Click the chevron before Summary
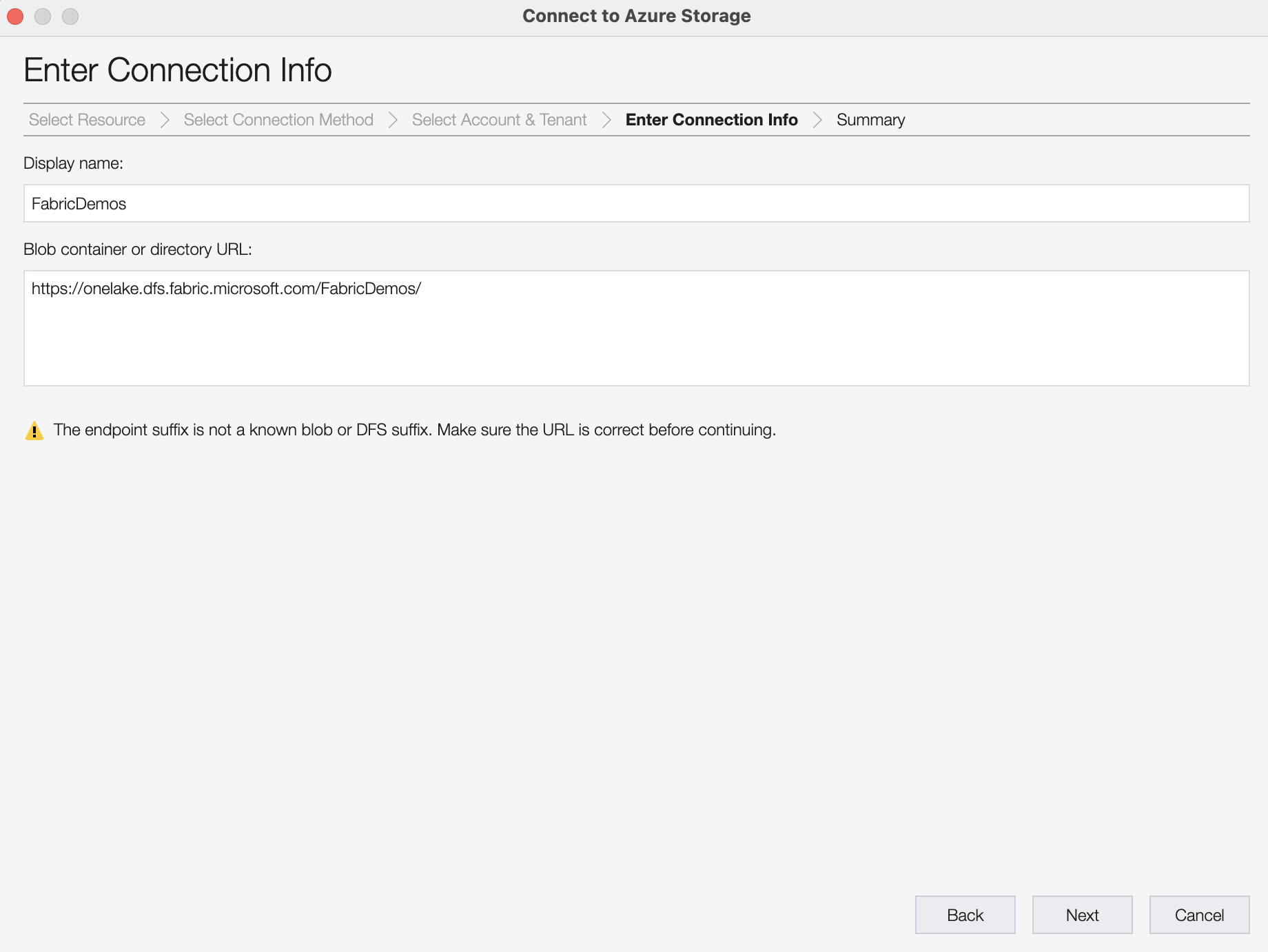This screenshot has width=1268, height=952. (x=819, y=119)
